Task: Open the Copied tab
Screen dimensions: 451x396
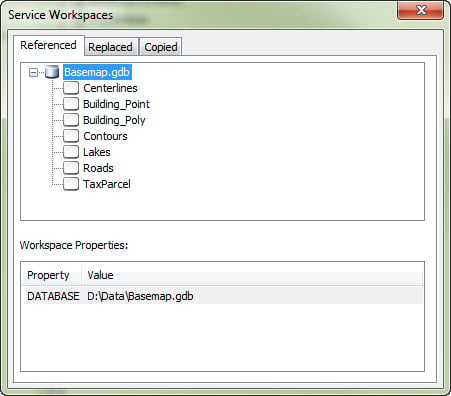Action: coord(161,47)
